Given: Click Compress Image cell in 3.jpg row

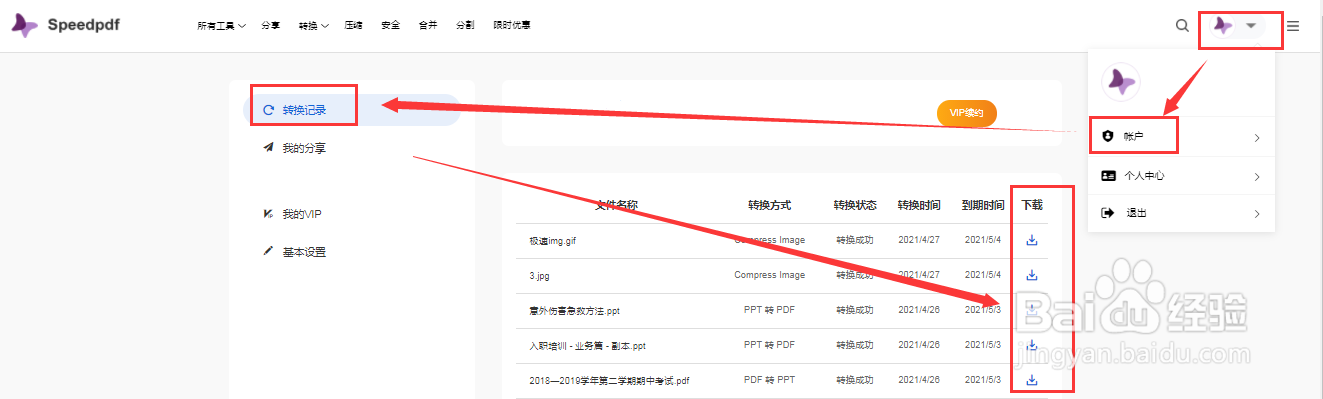Looking at the screenshot, I should click(x=769, y=275).
